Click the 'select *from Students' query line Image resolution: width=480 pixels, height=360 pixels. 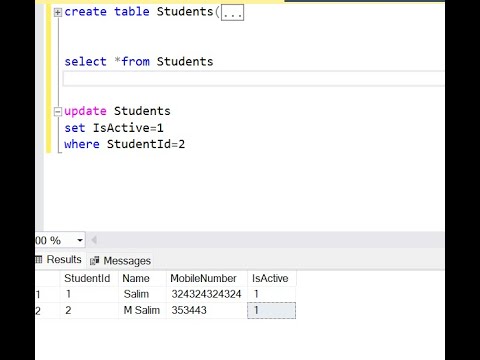pyautogui.click(x=139, y=62)
